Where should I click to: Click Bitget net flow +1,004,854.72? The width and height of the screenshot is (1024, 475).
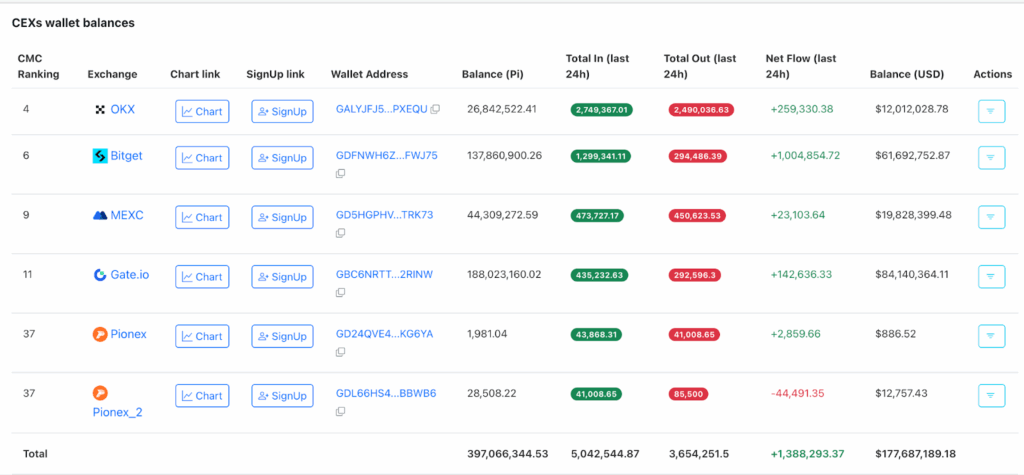(805, 156)
